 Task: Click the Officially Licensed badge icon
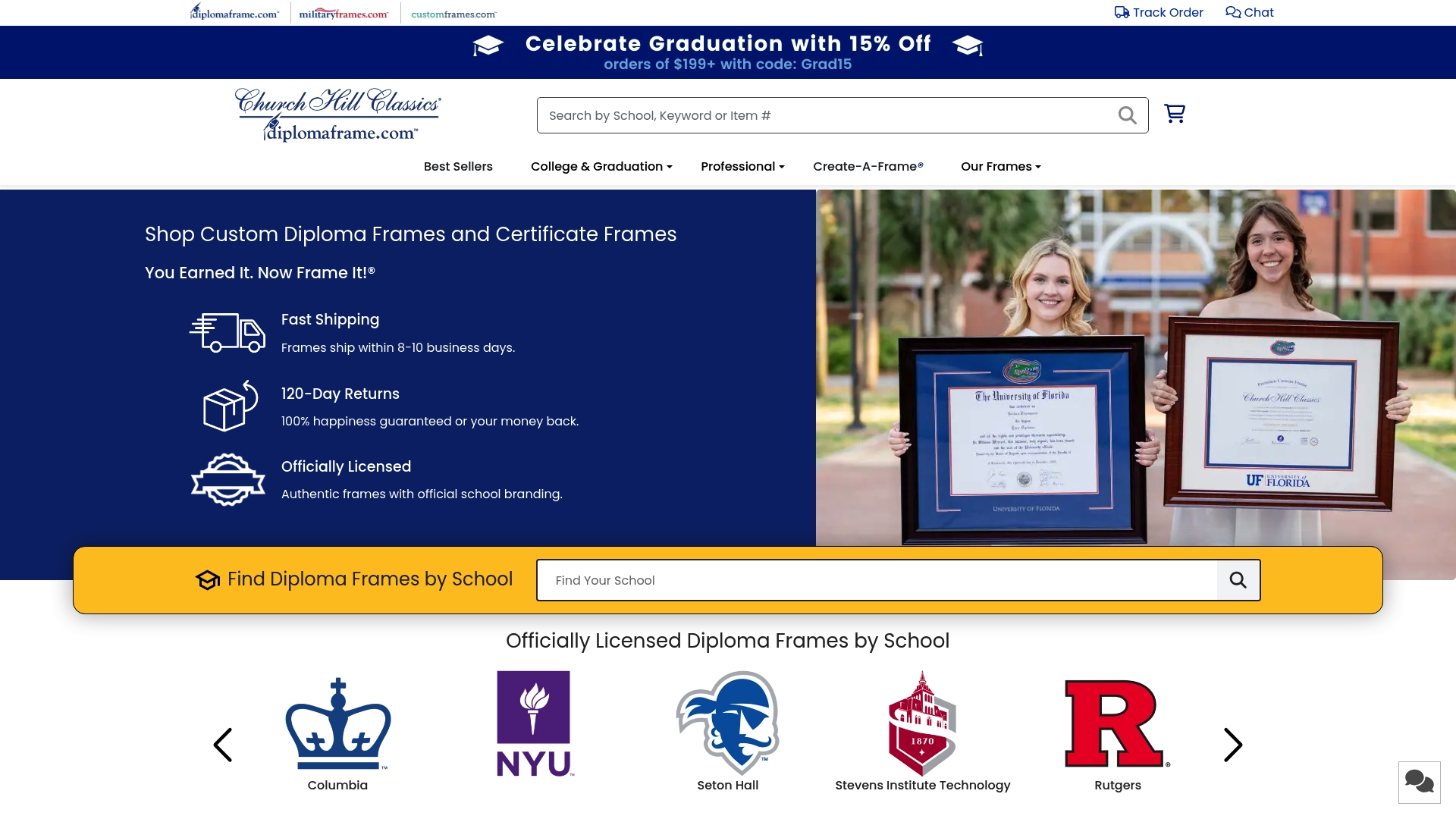point(227,479)
